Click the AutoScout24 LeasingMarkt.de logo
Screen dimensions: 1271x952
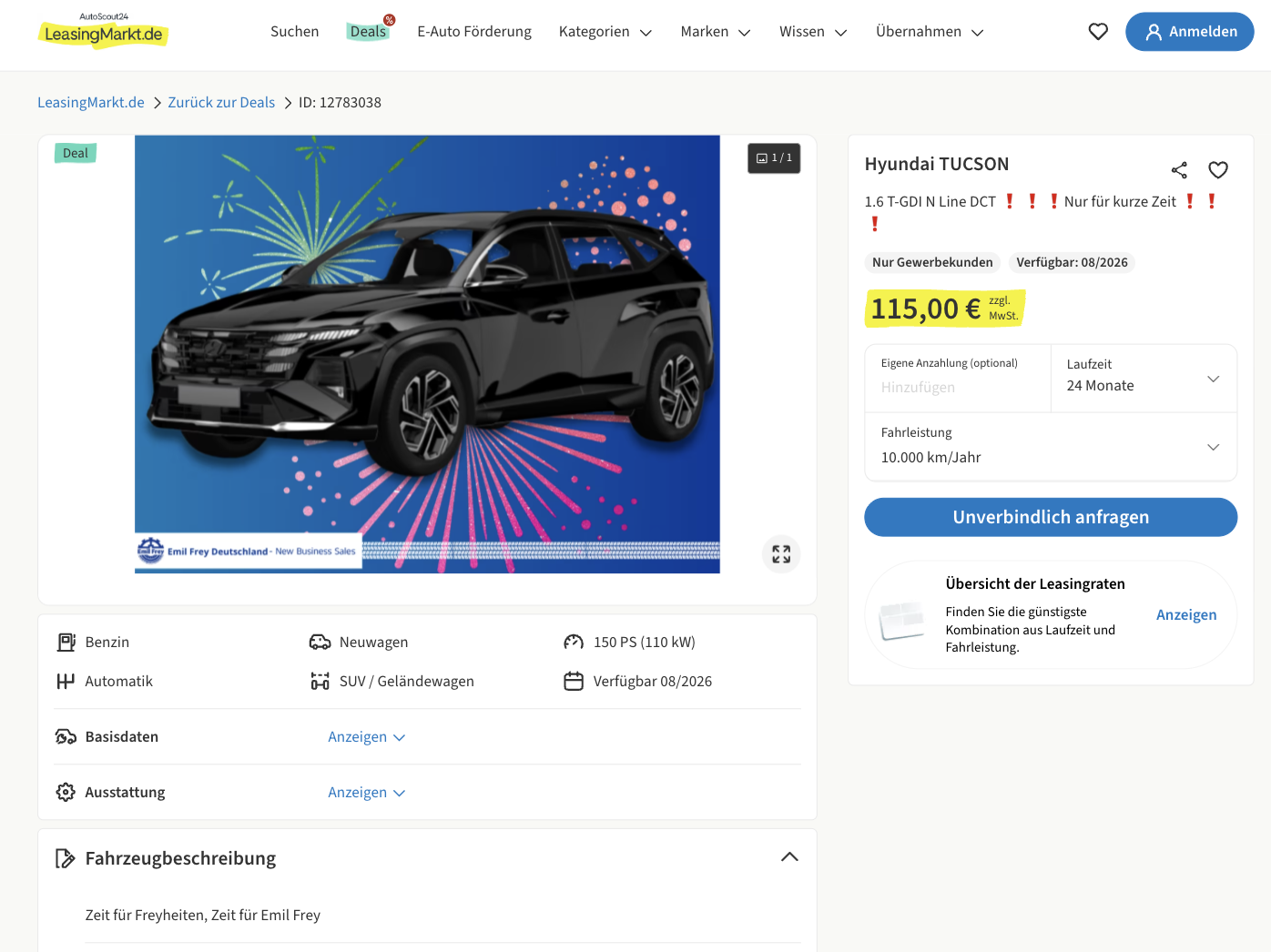[104, 31]
